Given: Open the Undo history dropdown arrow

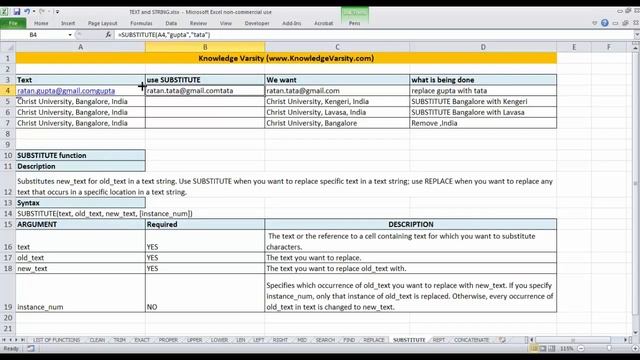Looking at the screenshot, I should (34, 12).
